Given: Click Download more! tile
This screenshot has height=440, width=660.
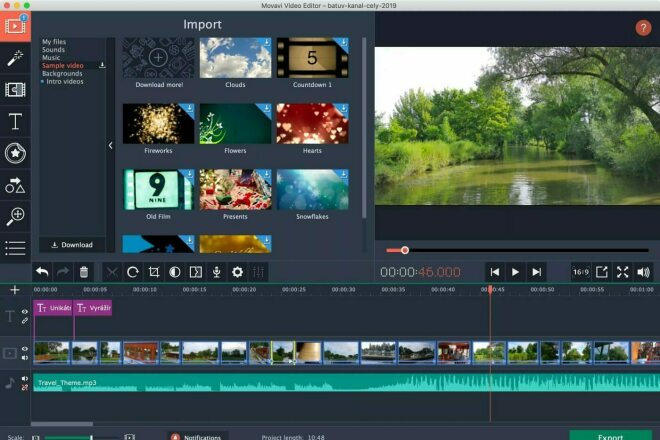Looking at the screenshot, I should (159, 58).
